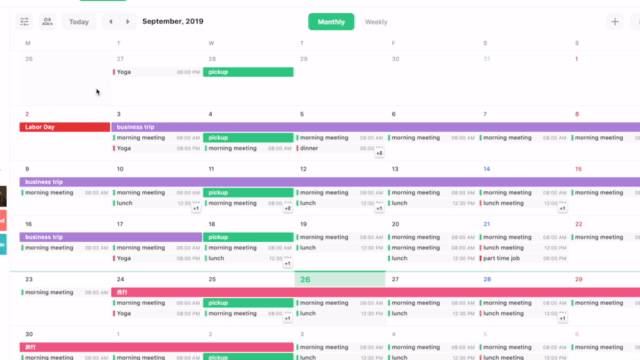Open the shared members people icon
This screenshot has width=640, height=360.
pyautogui.click(x=47, y=22)
